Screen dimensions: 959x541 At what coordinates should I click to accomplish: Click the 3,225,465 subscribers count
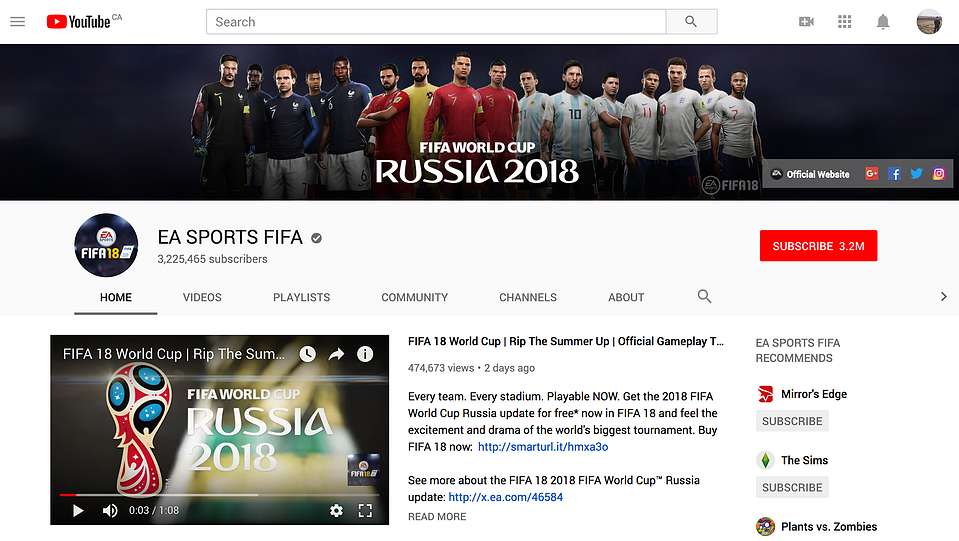pos(212,259)
